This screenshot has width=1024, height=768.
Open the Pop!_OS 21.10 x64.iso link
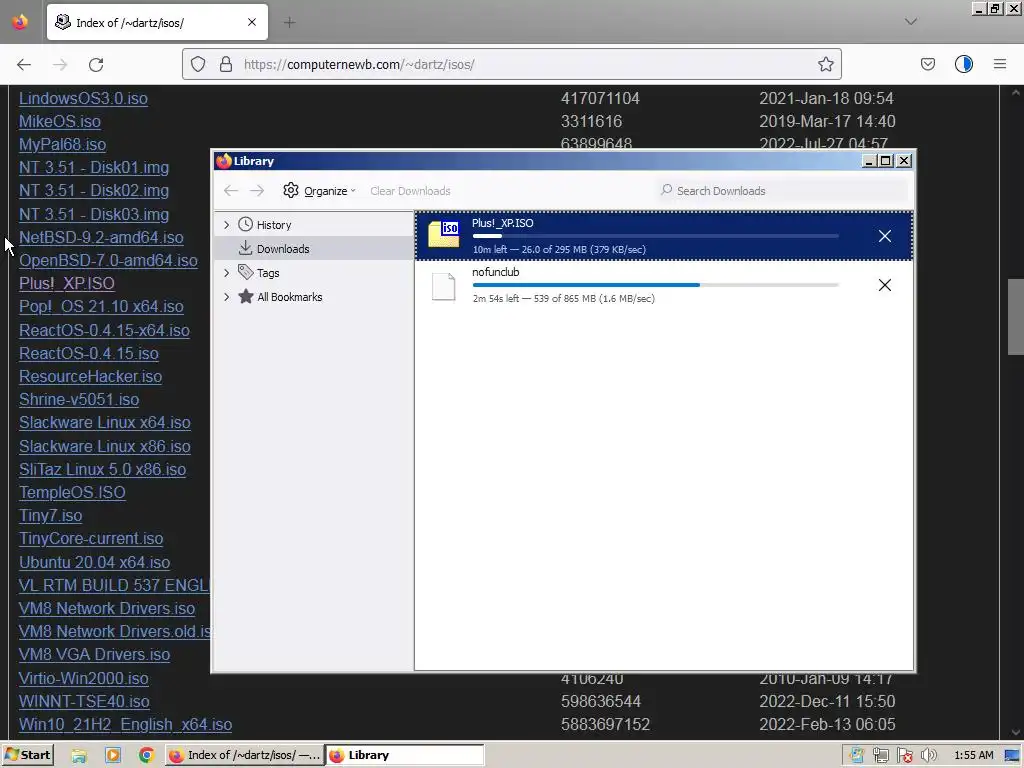(101, 307)
